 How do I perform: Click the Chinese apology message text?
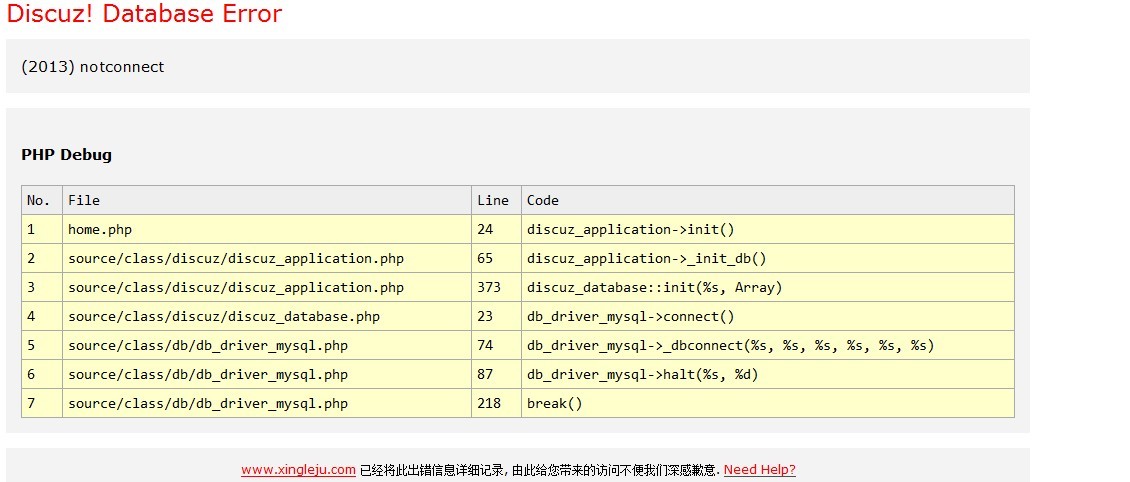click(540, 470)
